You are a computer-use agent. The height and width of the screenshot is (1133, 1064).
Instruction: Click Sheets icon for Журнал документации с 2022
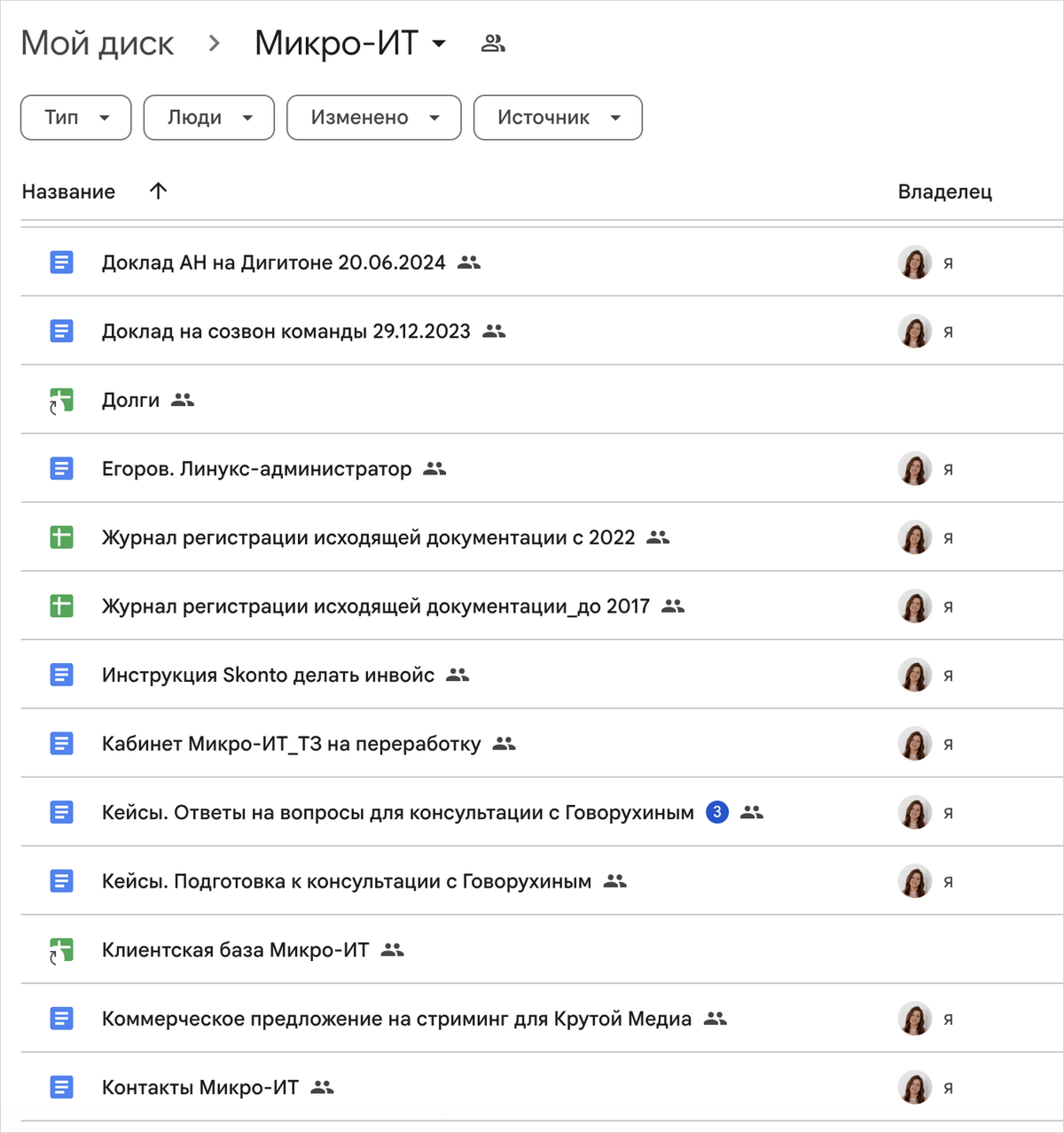(61, 537)
